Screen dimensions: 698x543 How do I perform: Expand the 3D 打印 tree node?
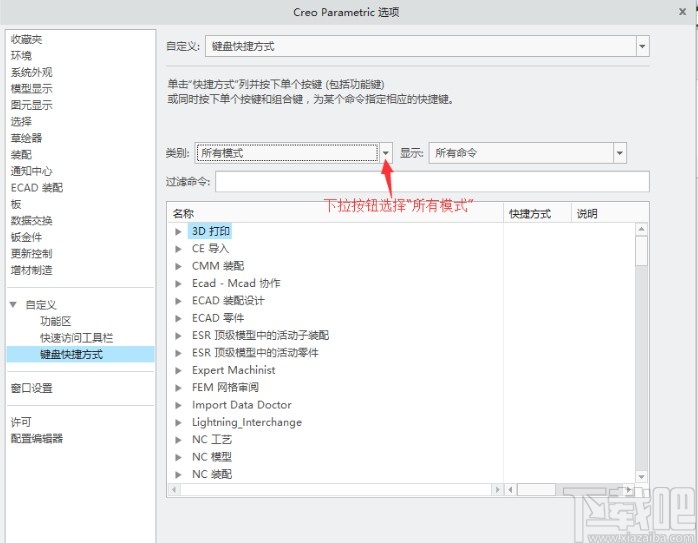click(179, 231)
